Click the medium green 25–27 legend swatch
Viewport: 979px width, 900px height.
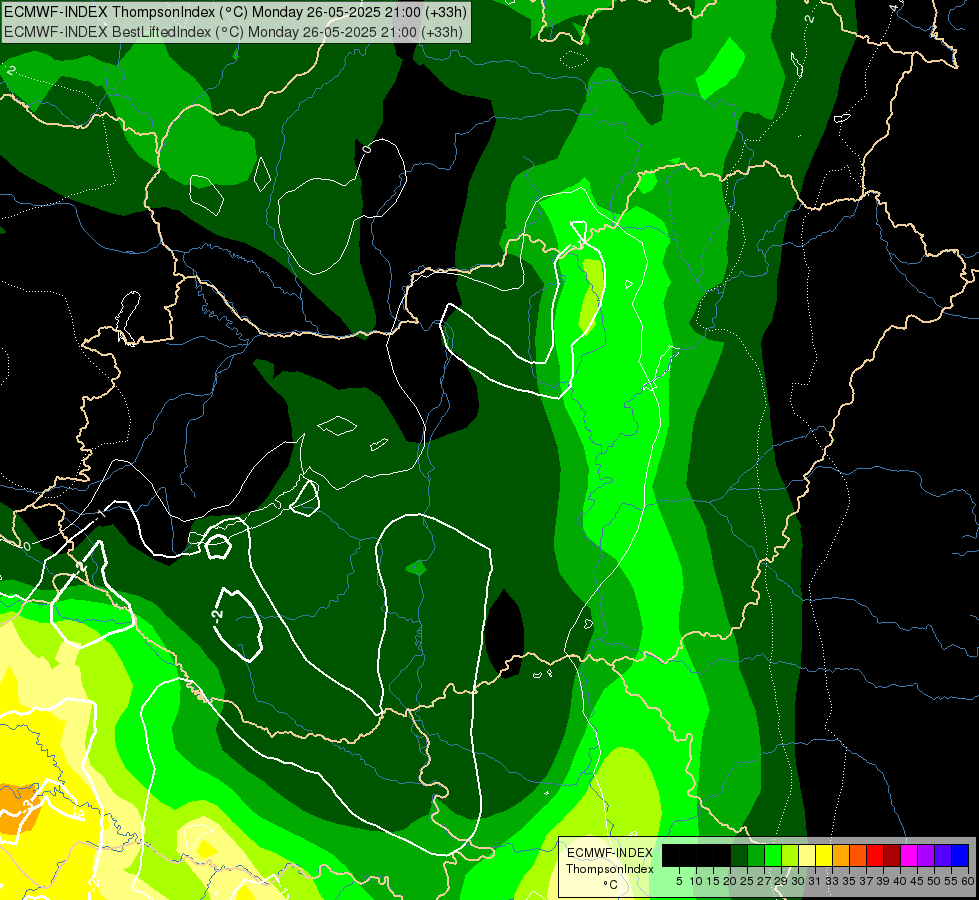click(x=756, y=855)
